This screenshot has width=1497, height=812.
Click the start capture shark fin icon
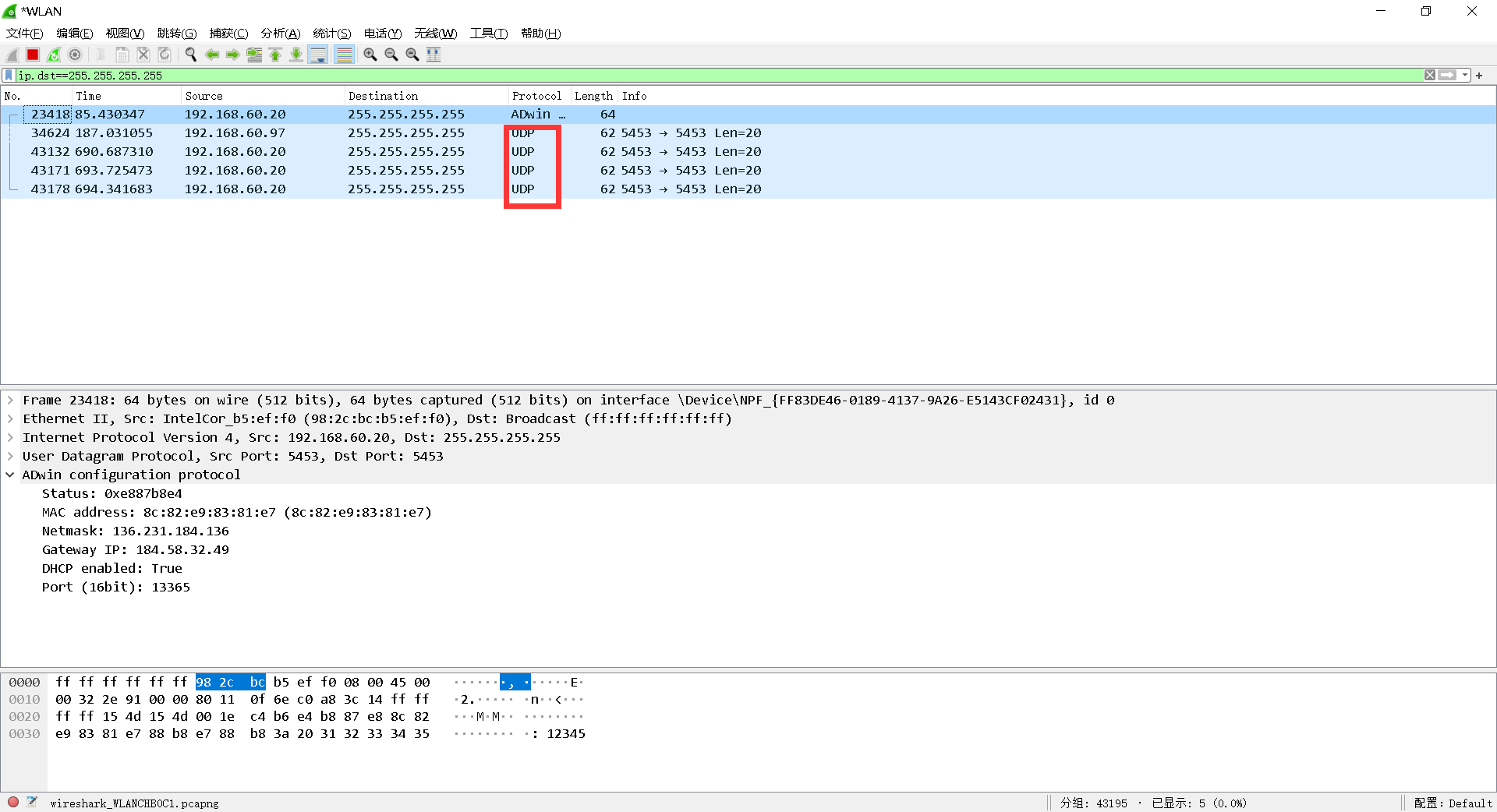click(12, 55)
